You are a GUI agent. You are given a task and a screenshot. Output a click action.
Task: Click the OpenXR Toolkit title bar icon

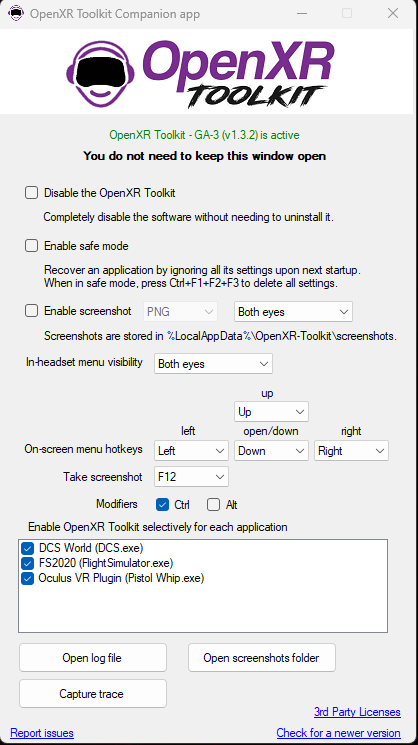[16, 13]
